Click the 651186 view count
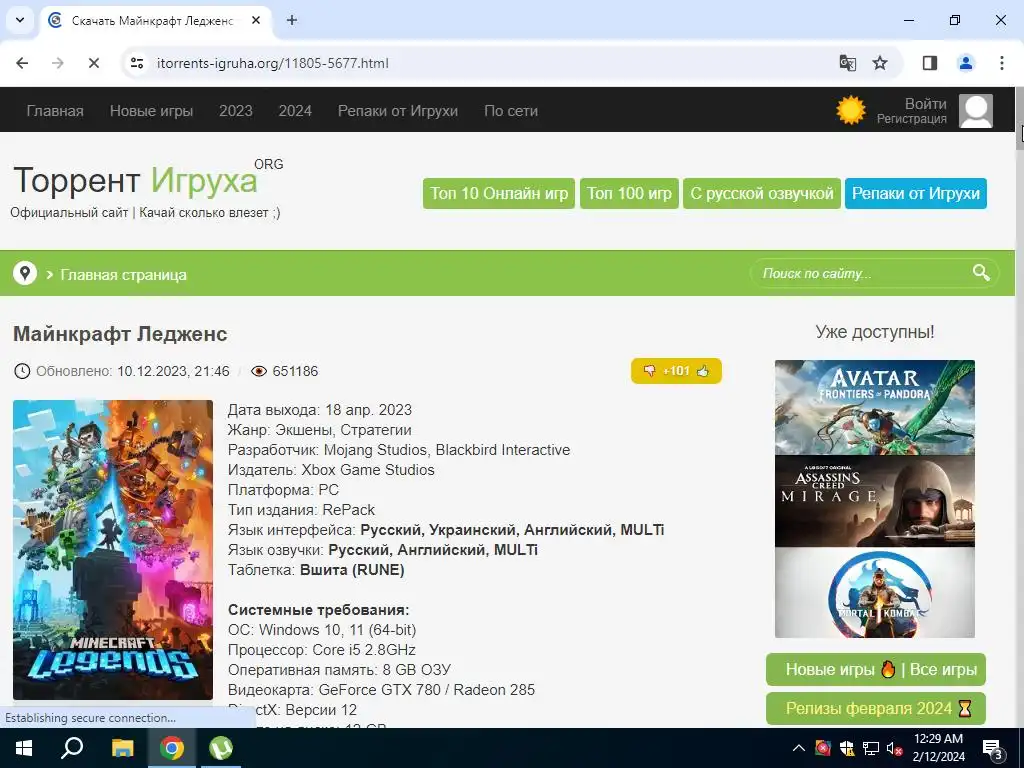Screen dimensions: 1024x768 click(295, 372)
